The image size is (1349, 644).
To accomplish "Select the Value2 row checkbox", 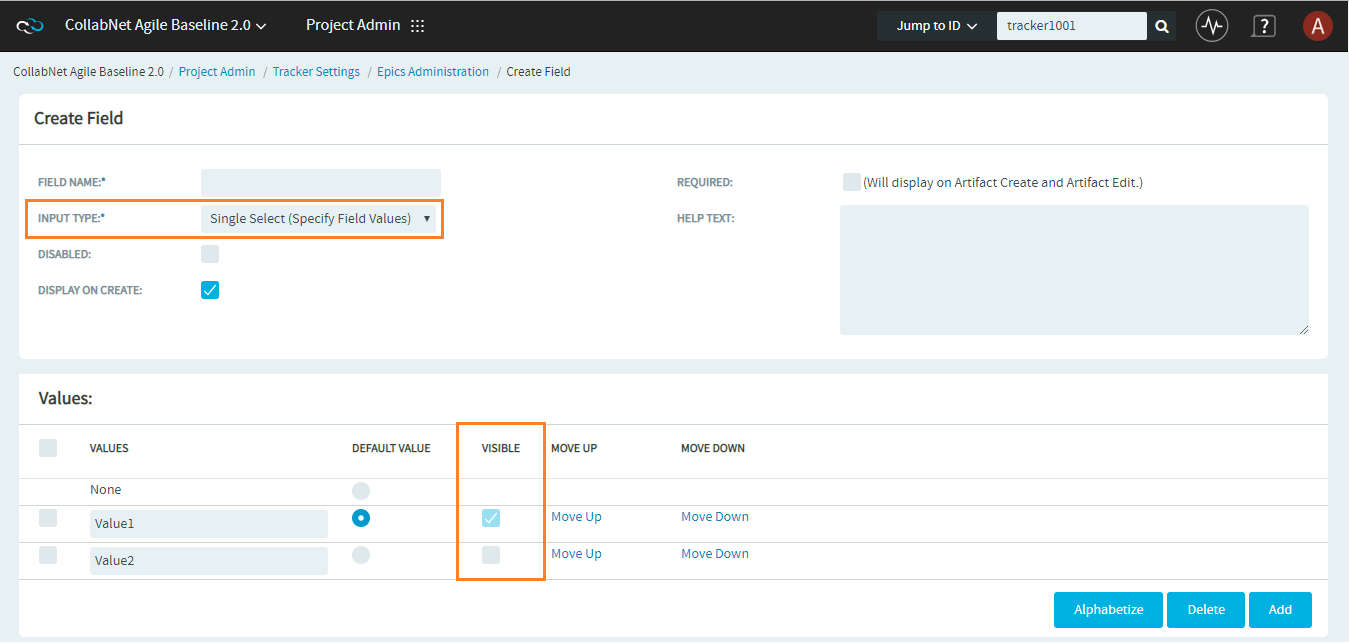I will pos(48,555).
